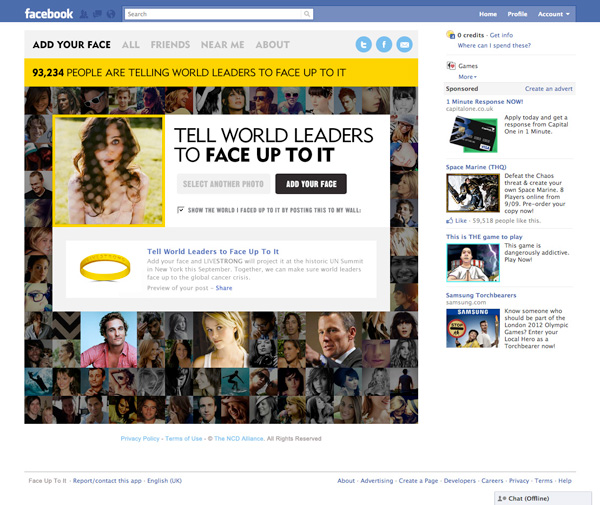Click the yellow Livestrong wristband image
This screenshot has width=600, height=505.
105,267
